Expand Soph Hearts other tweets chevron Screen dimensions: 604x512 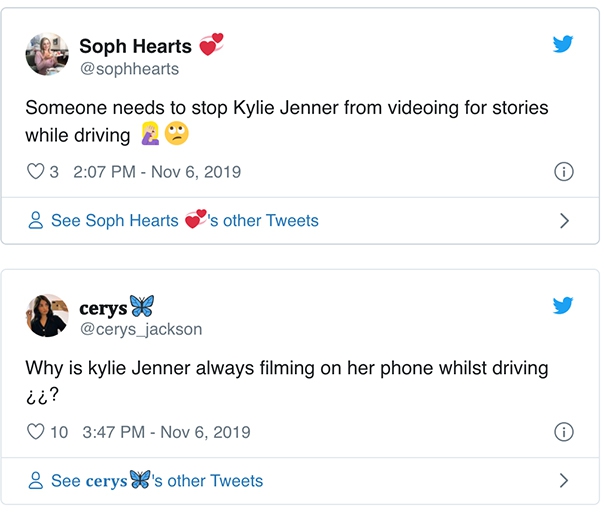[564, 221]
